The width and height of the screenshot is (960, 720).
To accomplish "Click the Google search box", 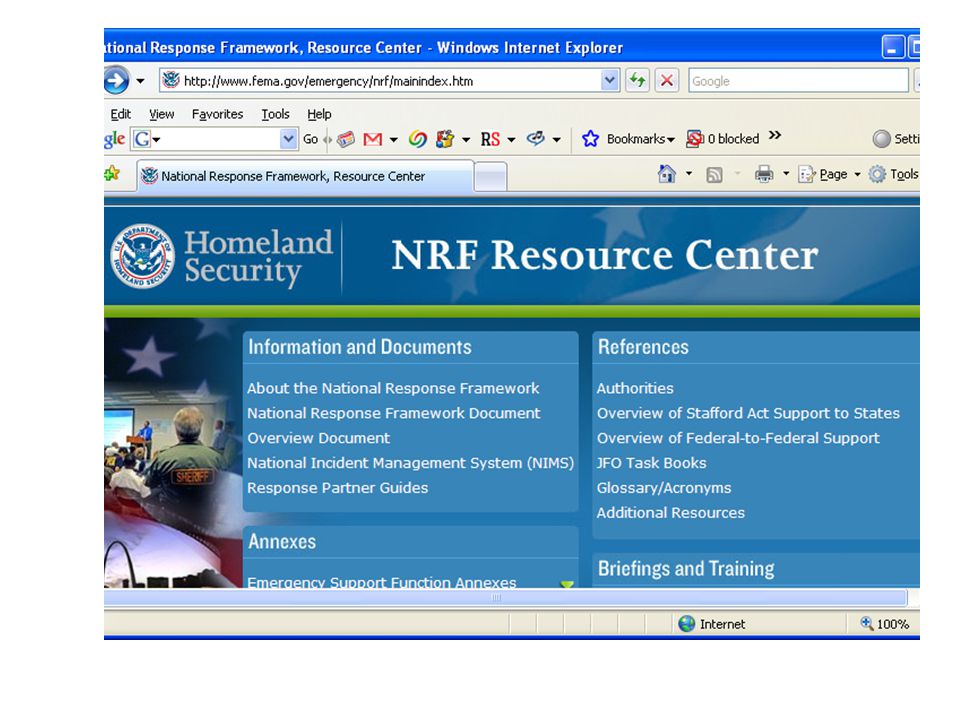I will 798,81.
